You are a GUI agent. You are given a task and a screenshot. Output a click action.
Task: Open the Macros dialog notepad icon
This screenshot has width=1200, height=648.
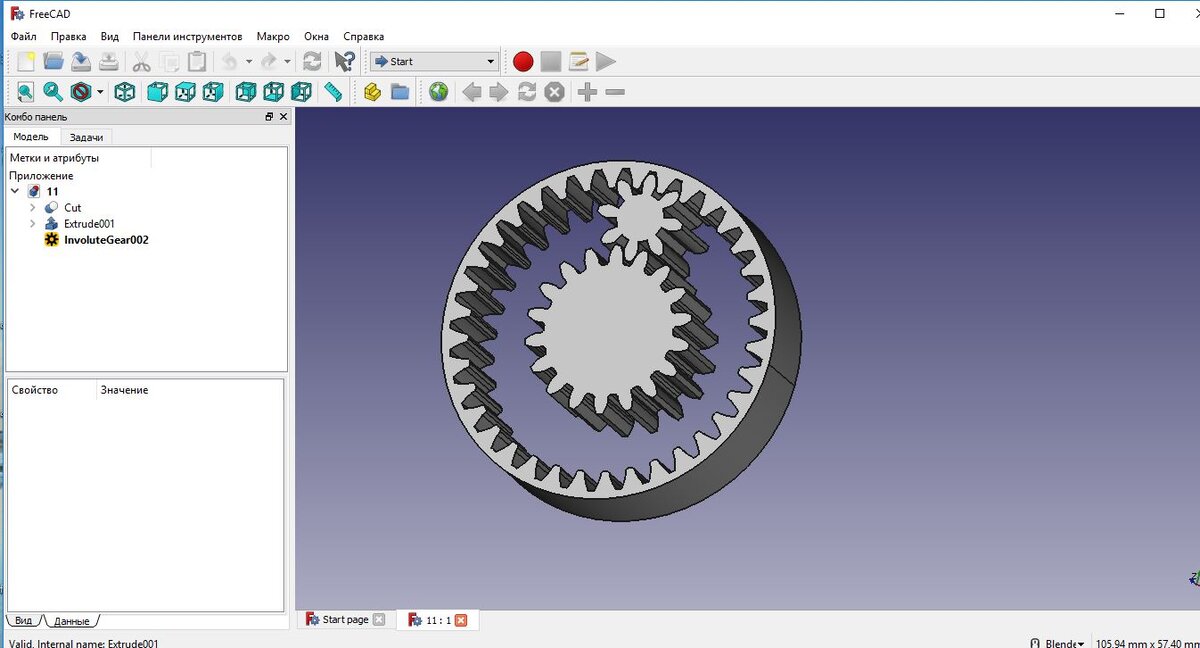click(579, 61)
